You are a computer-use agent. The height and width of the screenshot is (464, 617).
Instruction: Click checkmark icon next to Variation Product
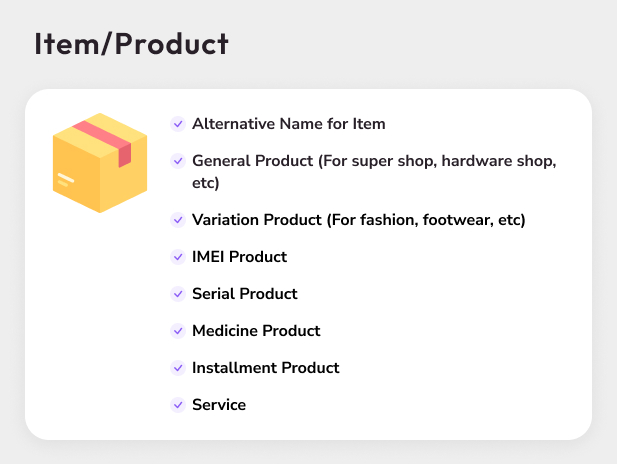(x=178, y=220)
